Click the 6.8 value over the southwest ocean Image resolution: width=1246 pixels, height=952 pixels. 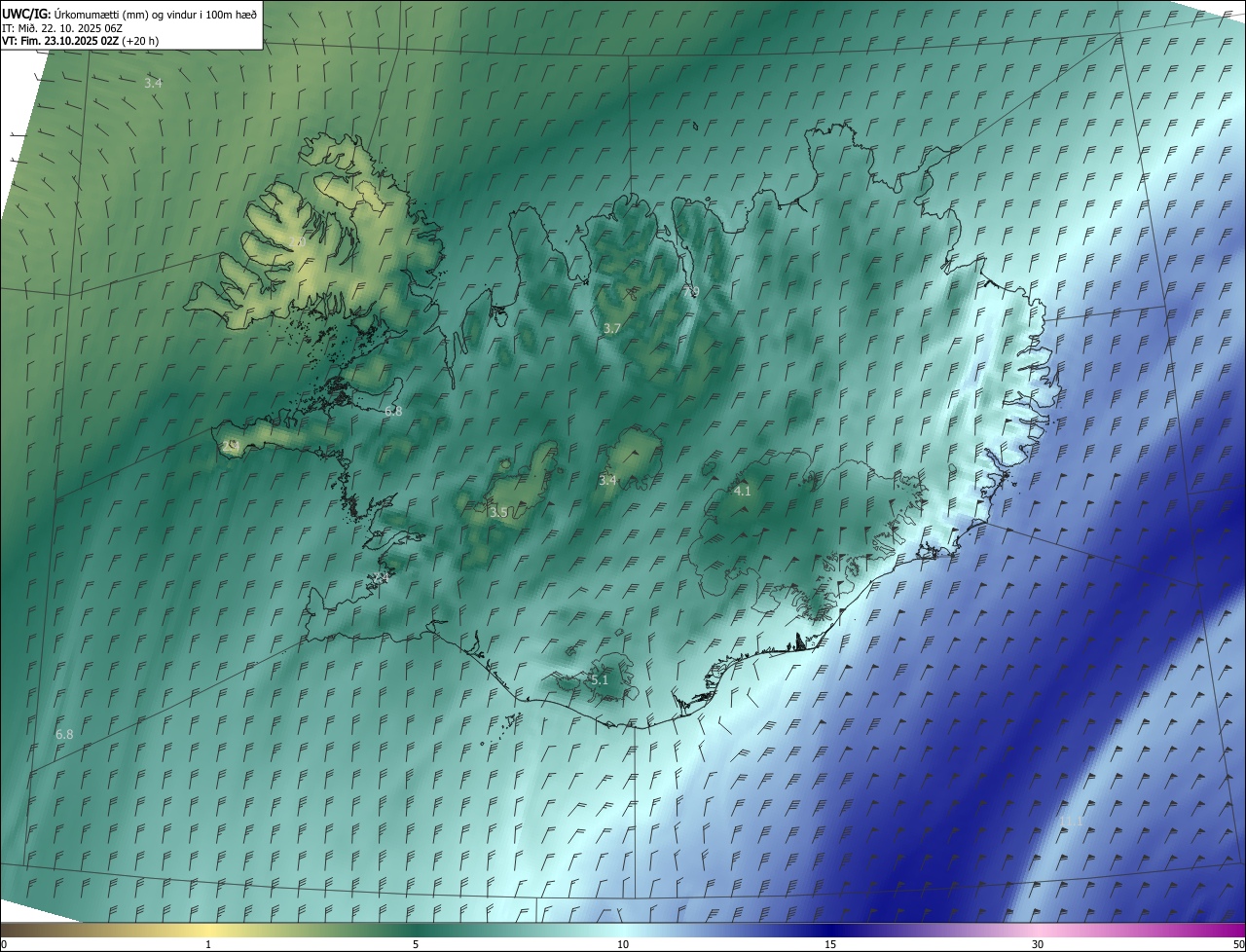pyautogui.click(x=64, y=734)
